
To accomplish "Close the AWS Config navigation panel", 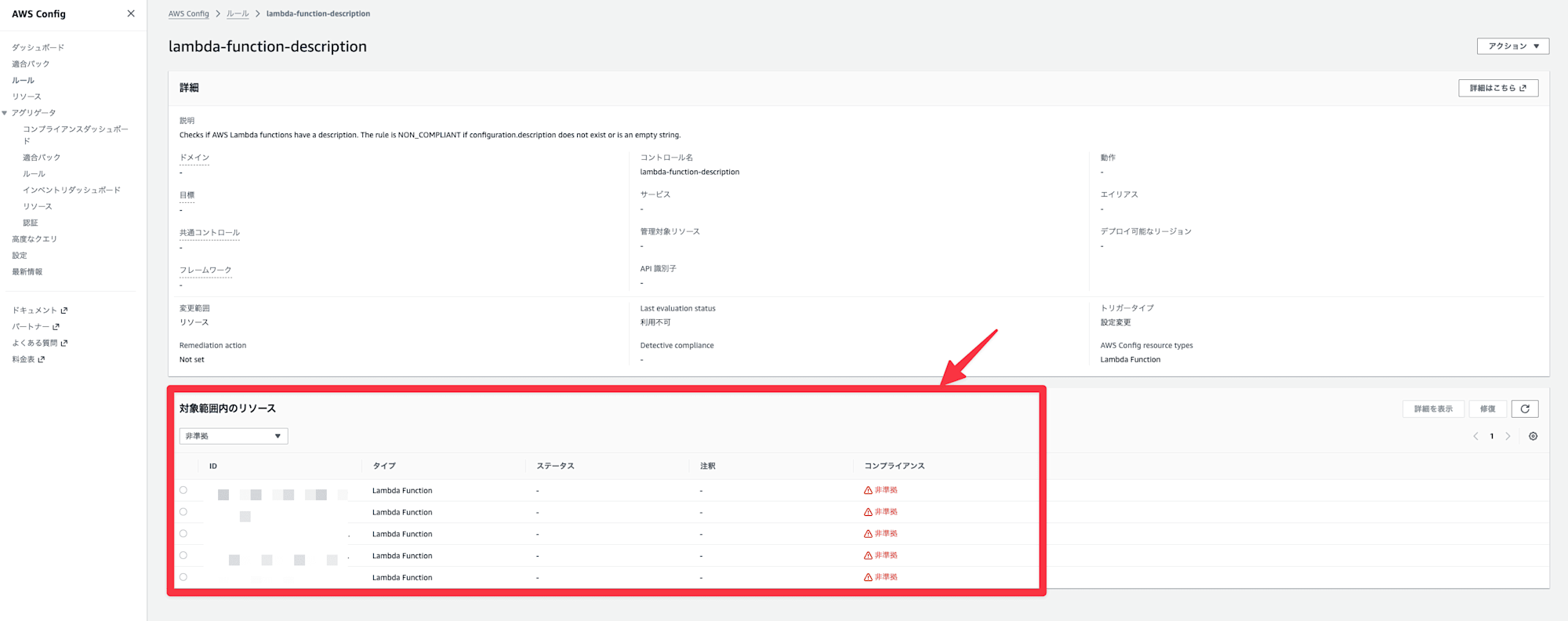I will [x=131, y=13].
